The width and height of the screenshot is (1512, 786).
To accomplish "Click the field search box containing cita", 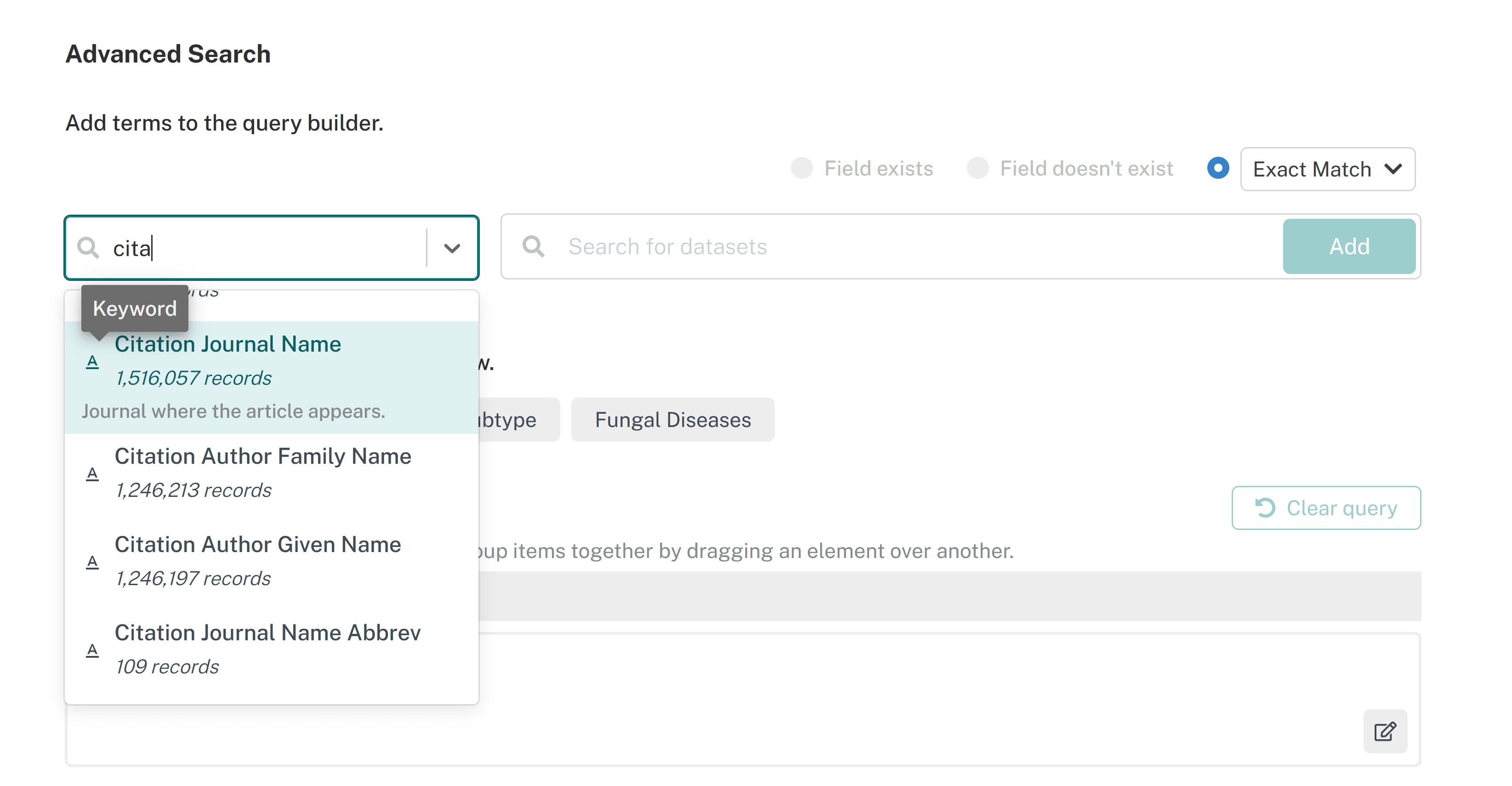I will pos(272,248).
